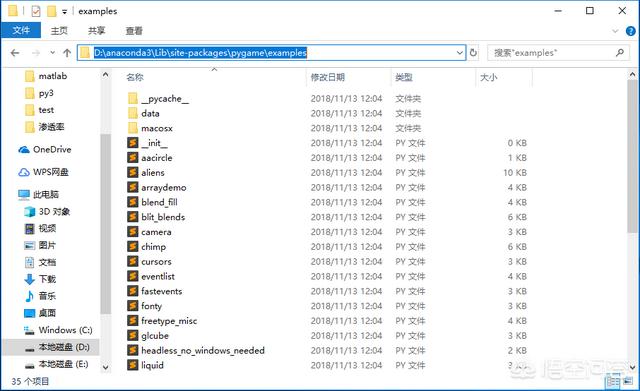Click the freetype_misc file icon

click(133, 321)
